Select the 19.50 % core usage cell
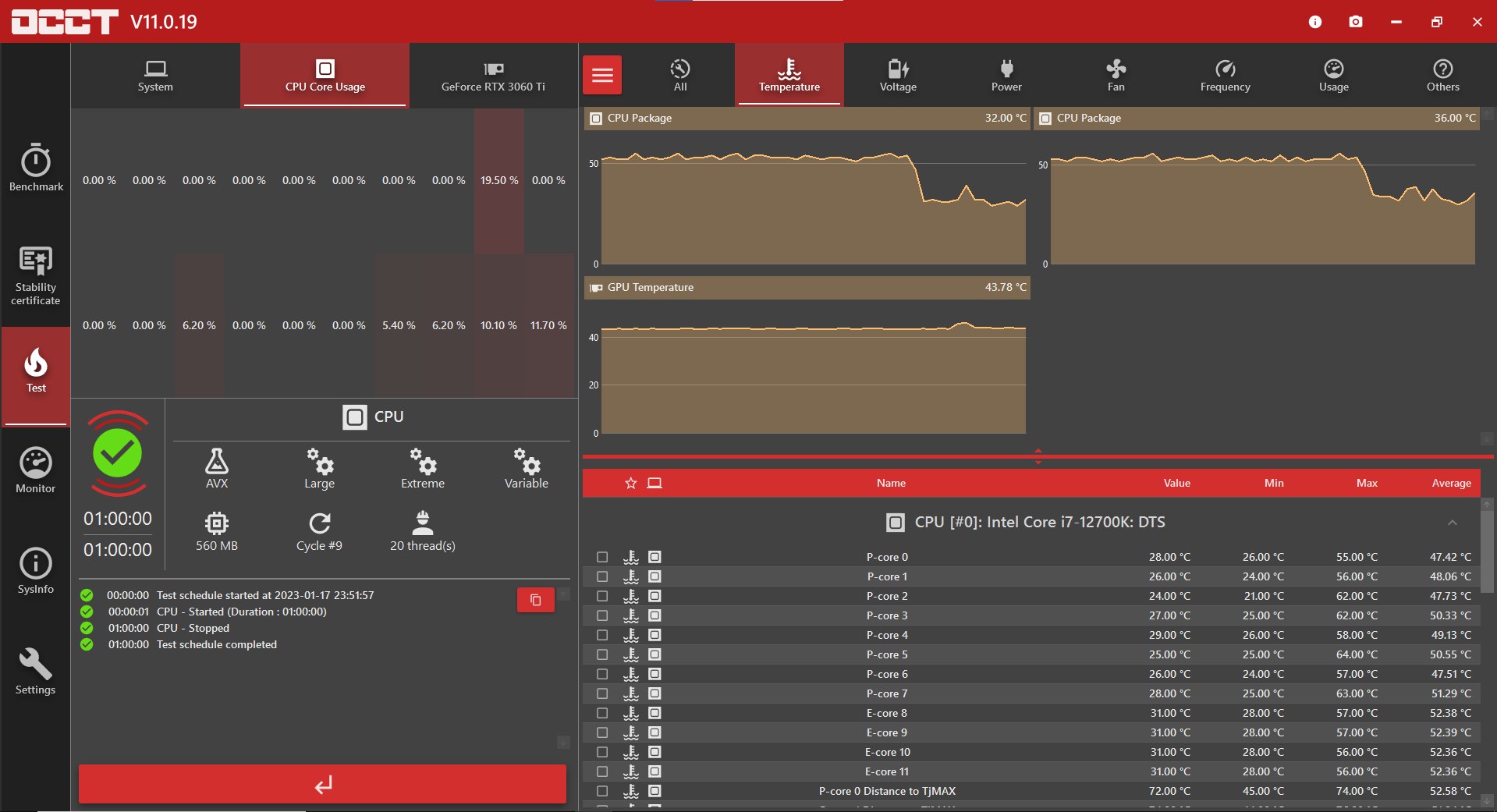Screen dimensions: 1497x812 point(499,180)
